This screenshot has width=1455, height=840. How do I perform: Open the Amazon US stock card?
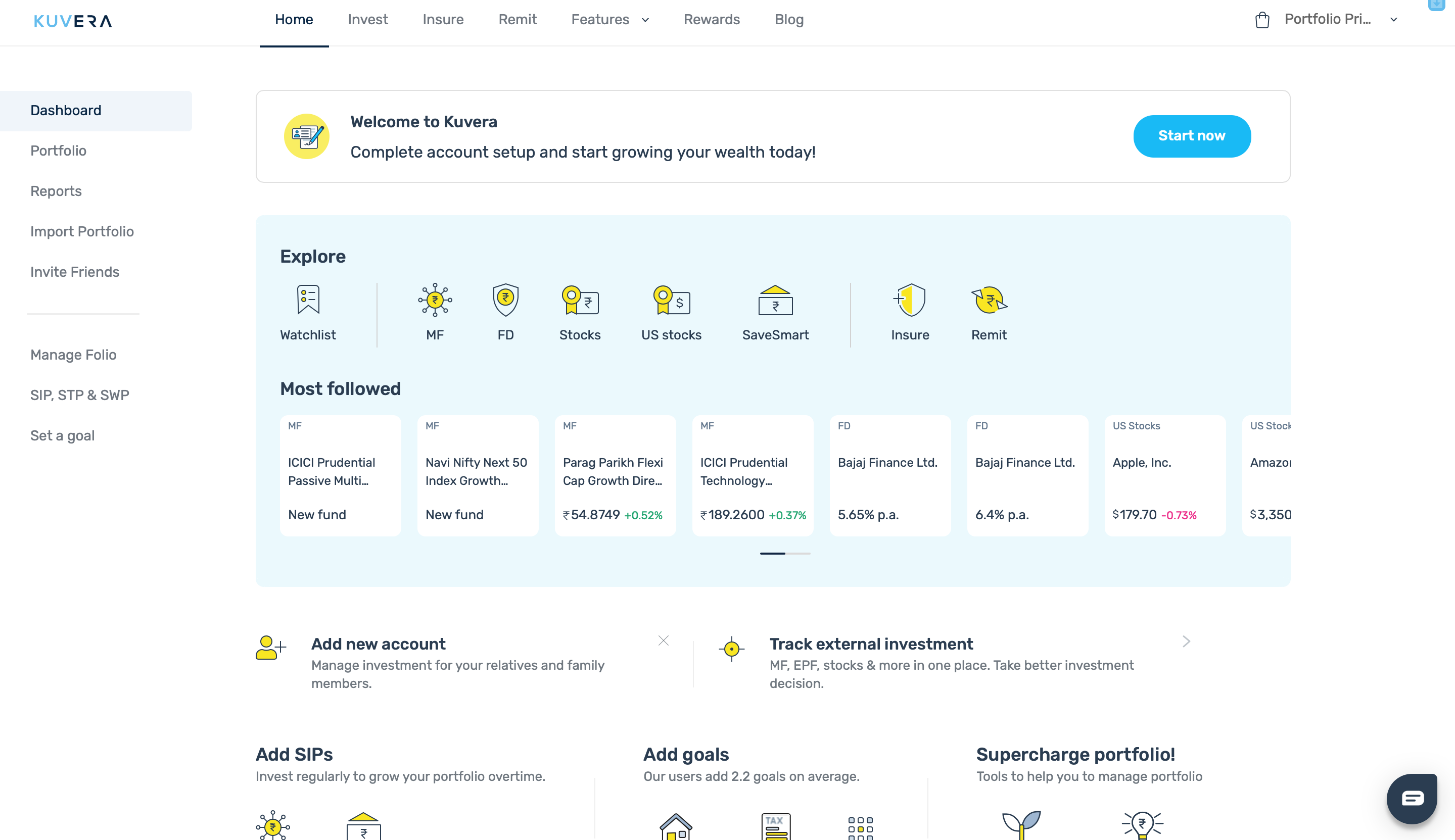point(1266,475)
